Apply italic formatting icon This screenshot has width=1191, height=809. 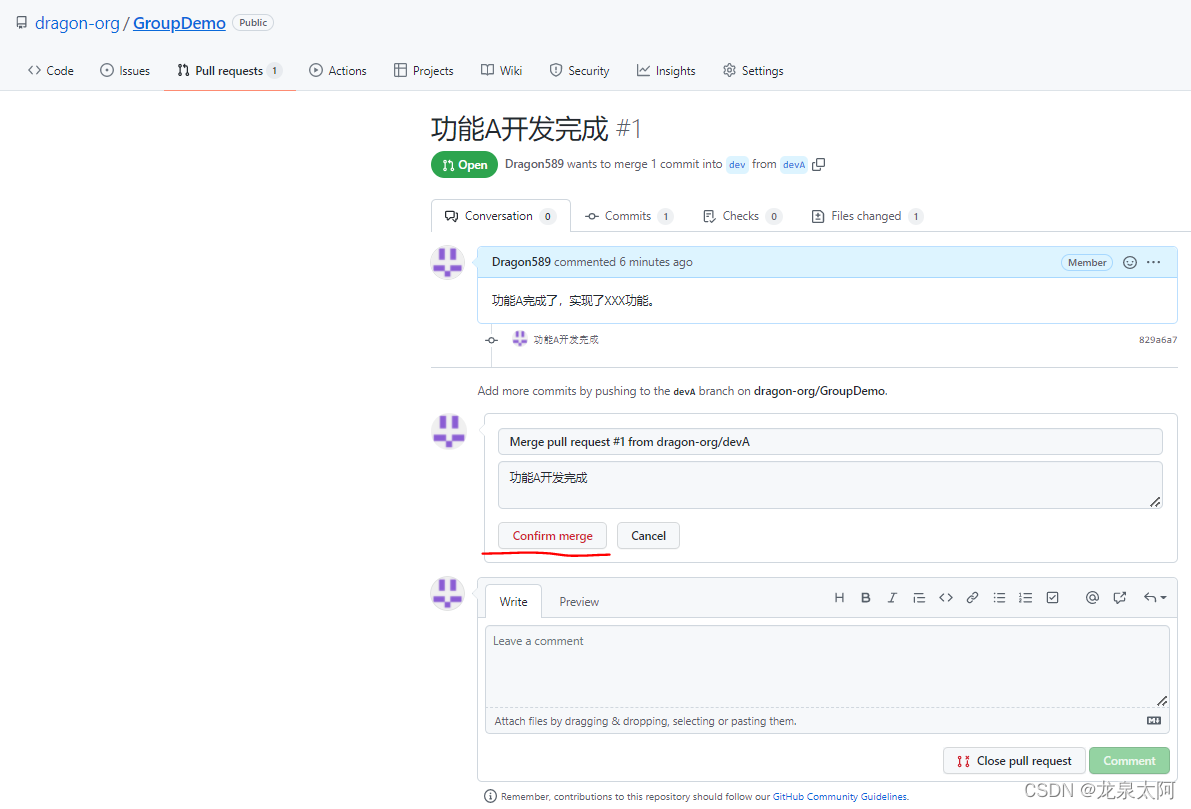[892, 598]
